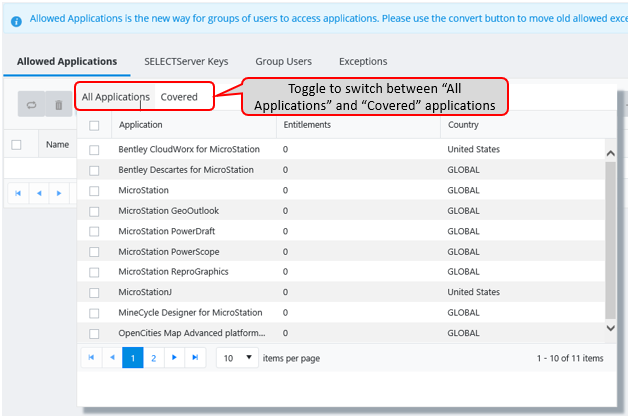Select the All Applications toggle option
Viewport: 630px width, 418px height.
[x=116, y=97]
